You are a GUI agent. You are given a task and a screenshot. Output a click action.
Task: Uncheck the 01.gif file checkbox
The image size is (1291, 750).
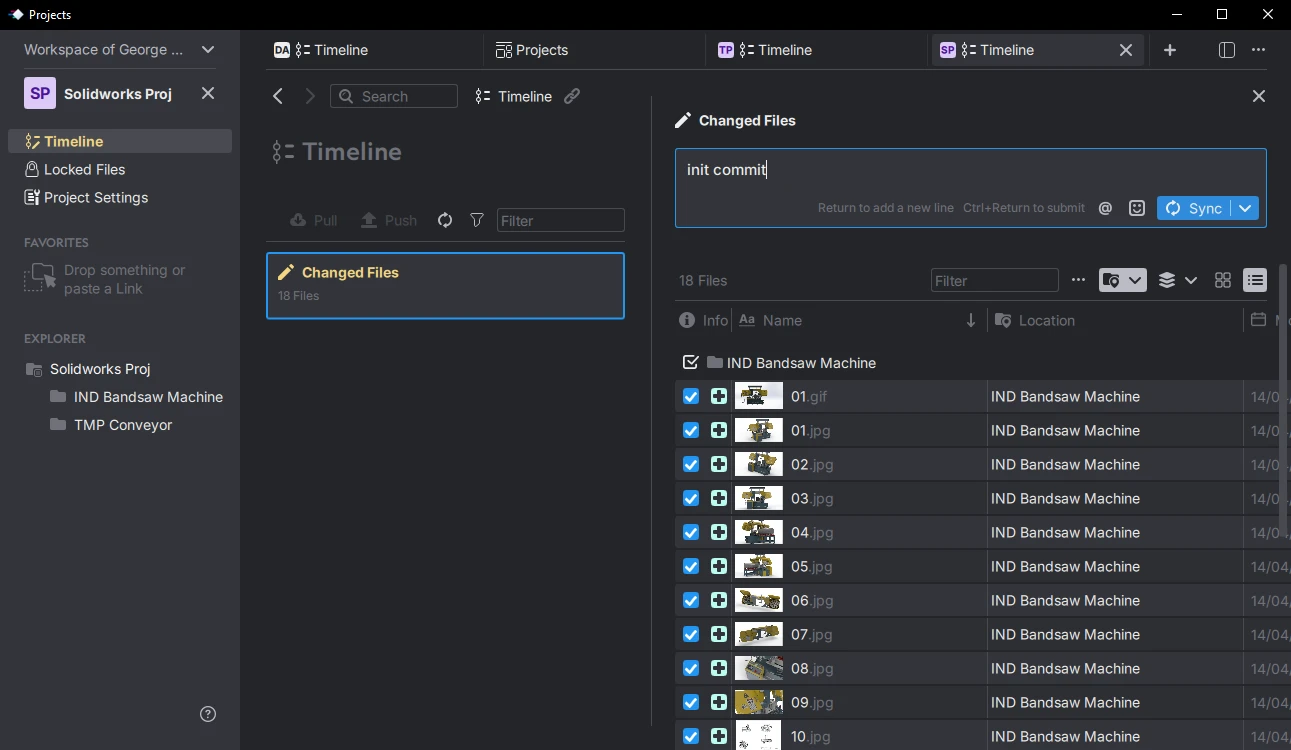tap(690, 396)
